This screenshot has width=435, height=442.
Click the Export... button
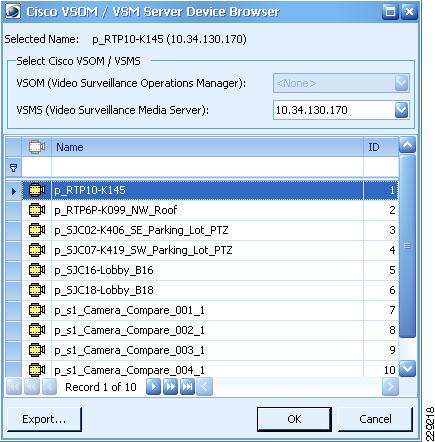point(44,419)
